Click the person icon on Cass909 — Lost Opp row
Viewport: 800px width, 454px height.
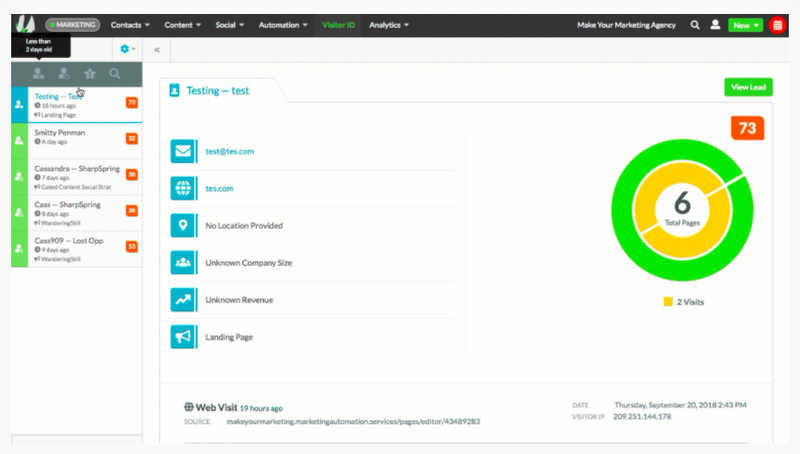[x=19, y=249]
